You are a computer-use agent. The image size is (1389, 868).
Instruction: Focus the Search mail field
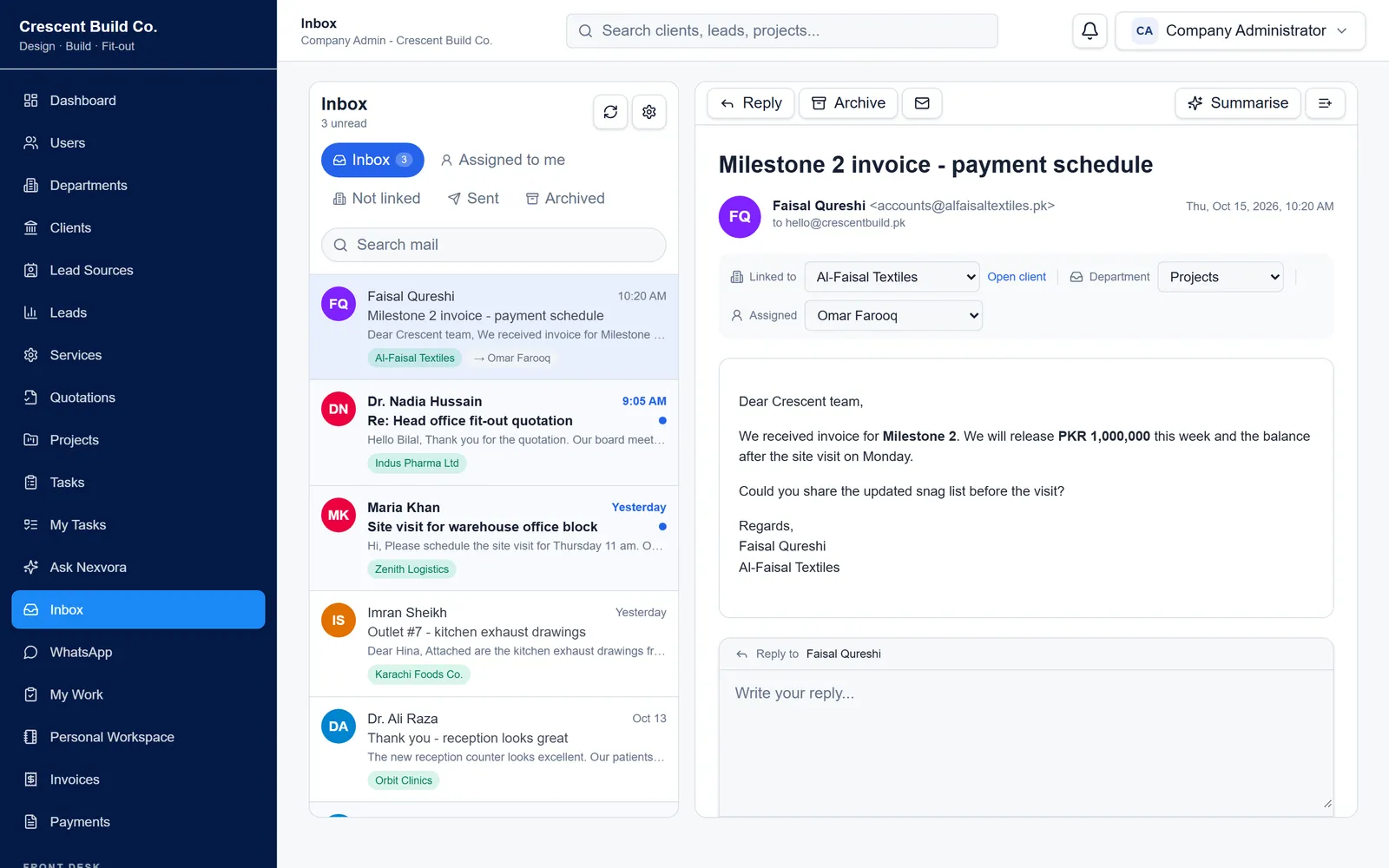(494, 245)
